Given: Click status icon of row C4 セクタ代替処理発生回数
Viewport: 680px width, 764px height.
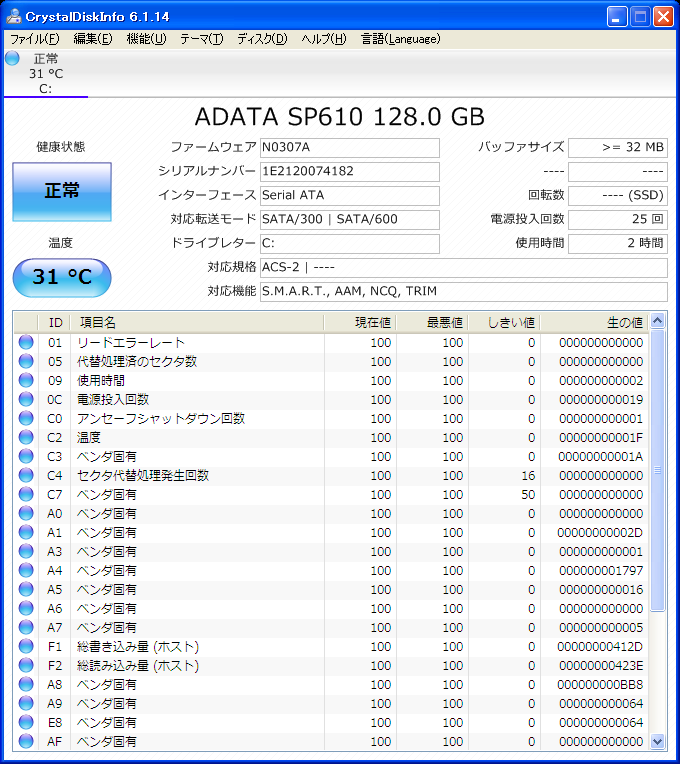Looking at the screenshot, I should (26, 475).
